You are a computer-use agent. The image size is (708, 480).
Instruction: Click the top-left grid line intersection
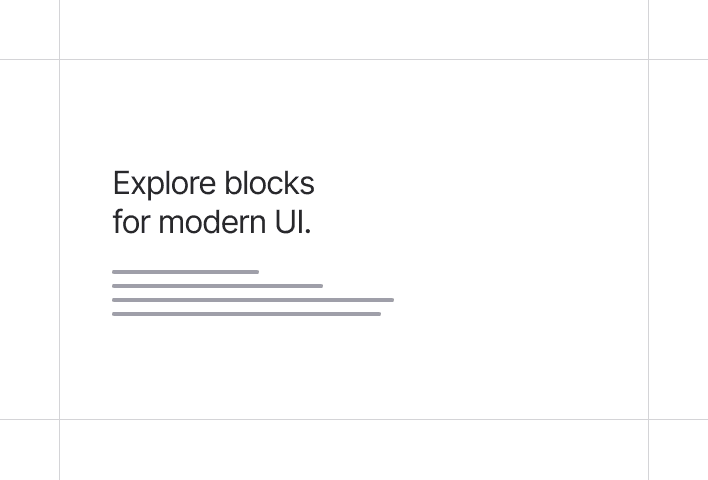(59, 59)
